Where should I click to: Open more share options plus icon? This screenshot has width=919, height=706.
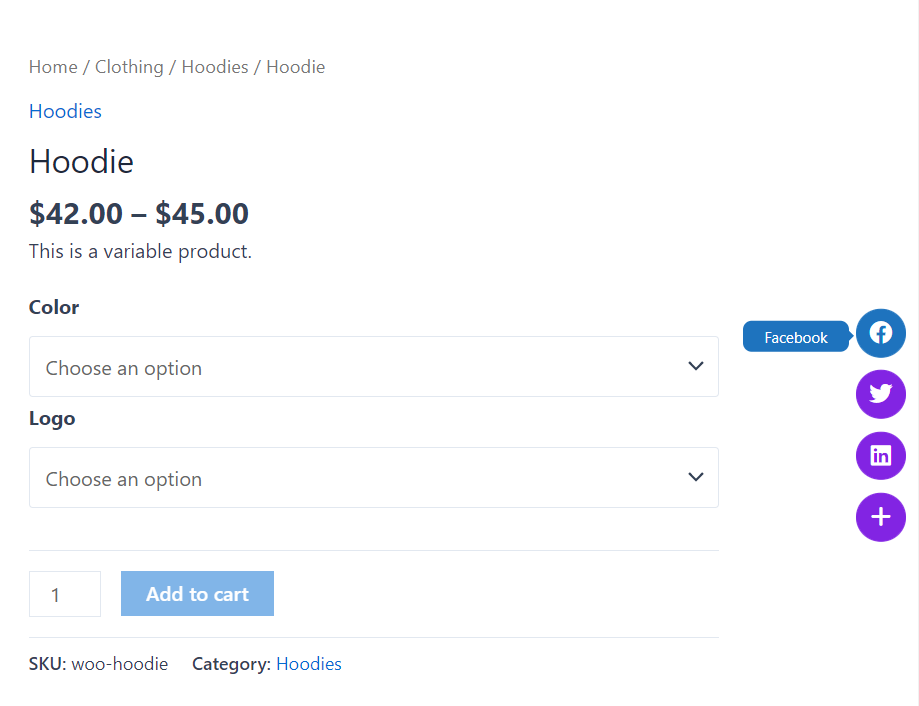click(x=880, y=517)
